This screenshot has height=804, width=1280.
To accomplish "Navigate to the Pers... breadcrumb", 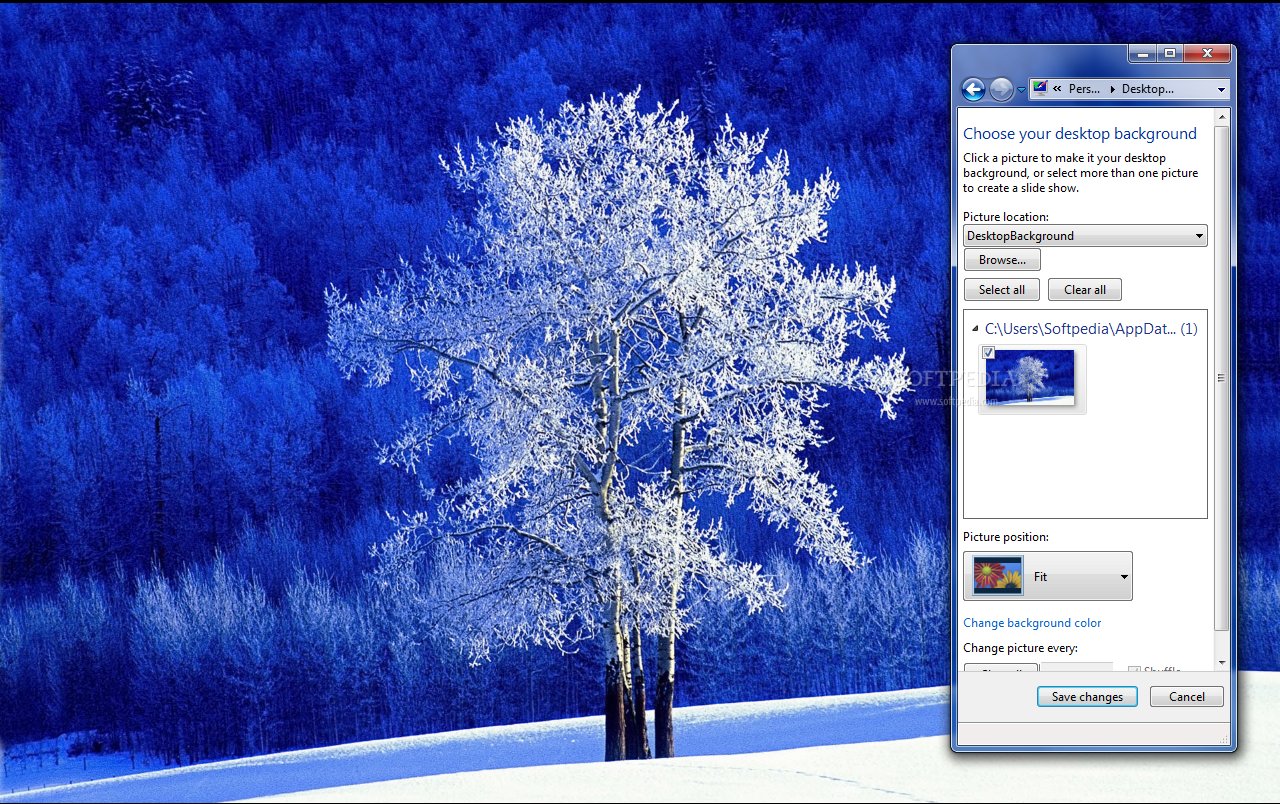I will pyautogui.click(x=1084, y=89).
